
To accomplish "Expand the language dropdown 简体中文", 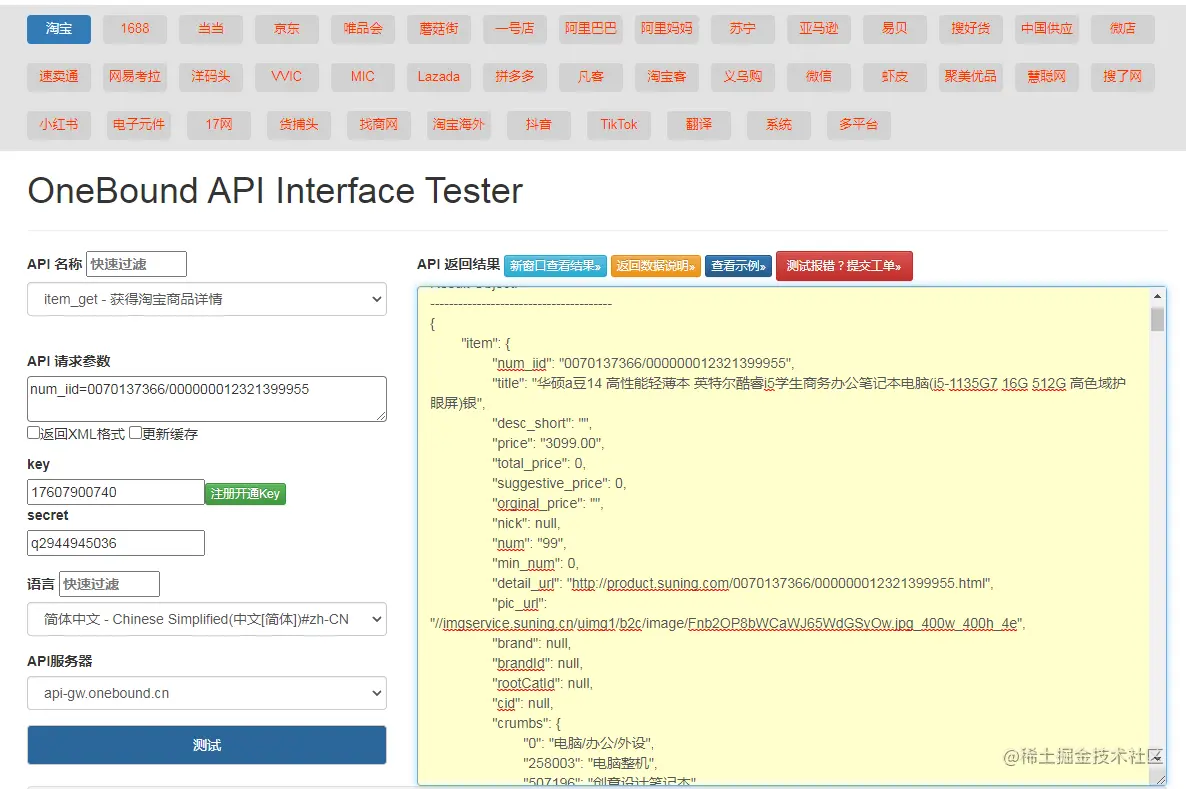I will click(207, 619).
